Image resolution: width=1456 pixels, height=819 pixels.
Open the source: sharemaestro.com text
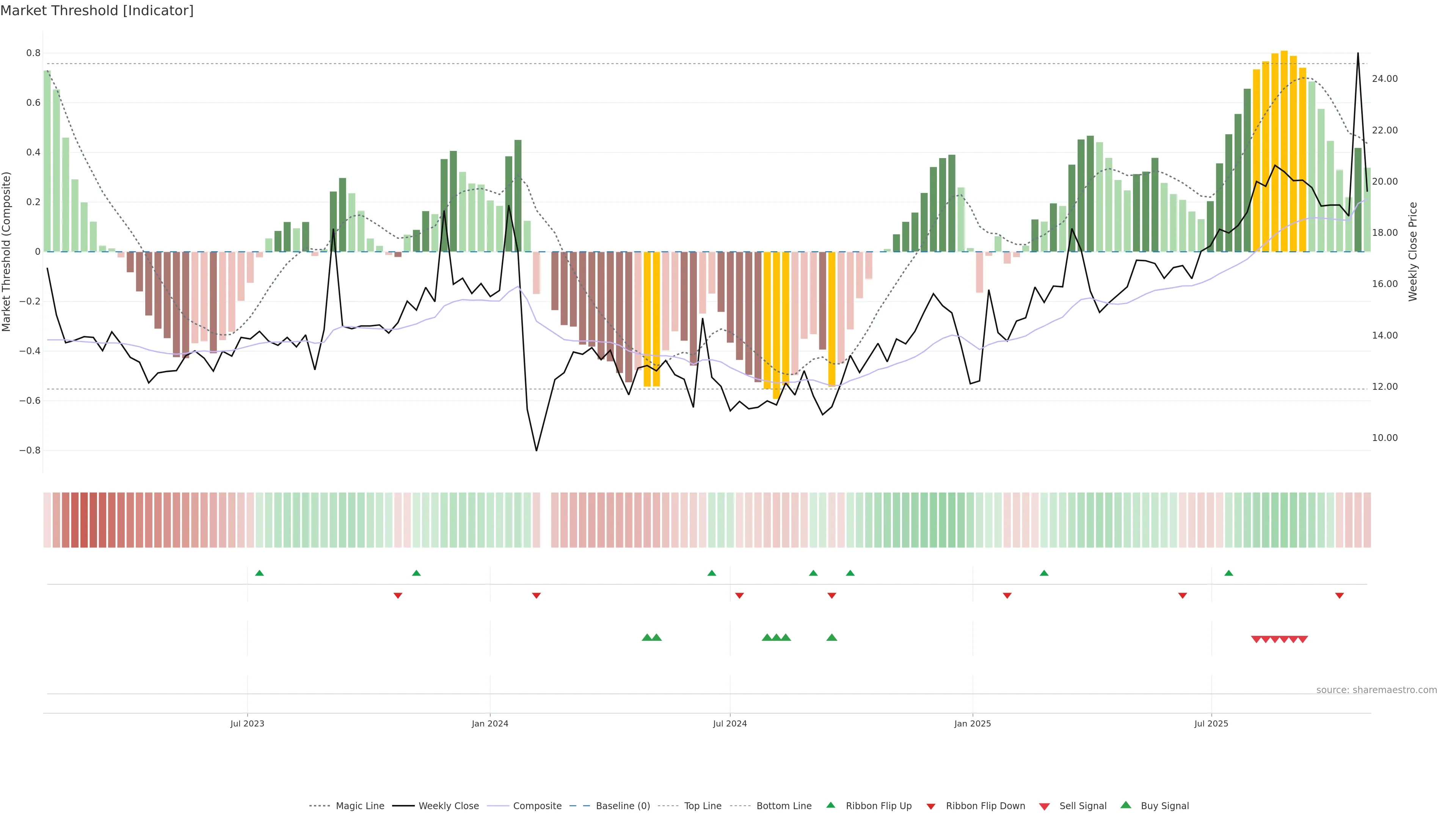point(1376,690)
